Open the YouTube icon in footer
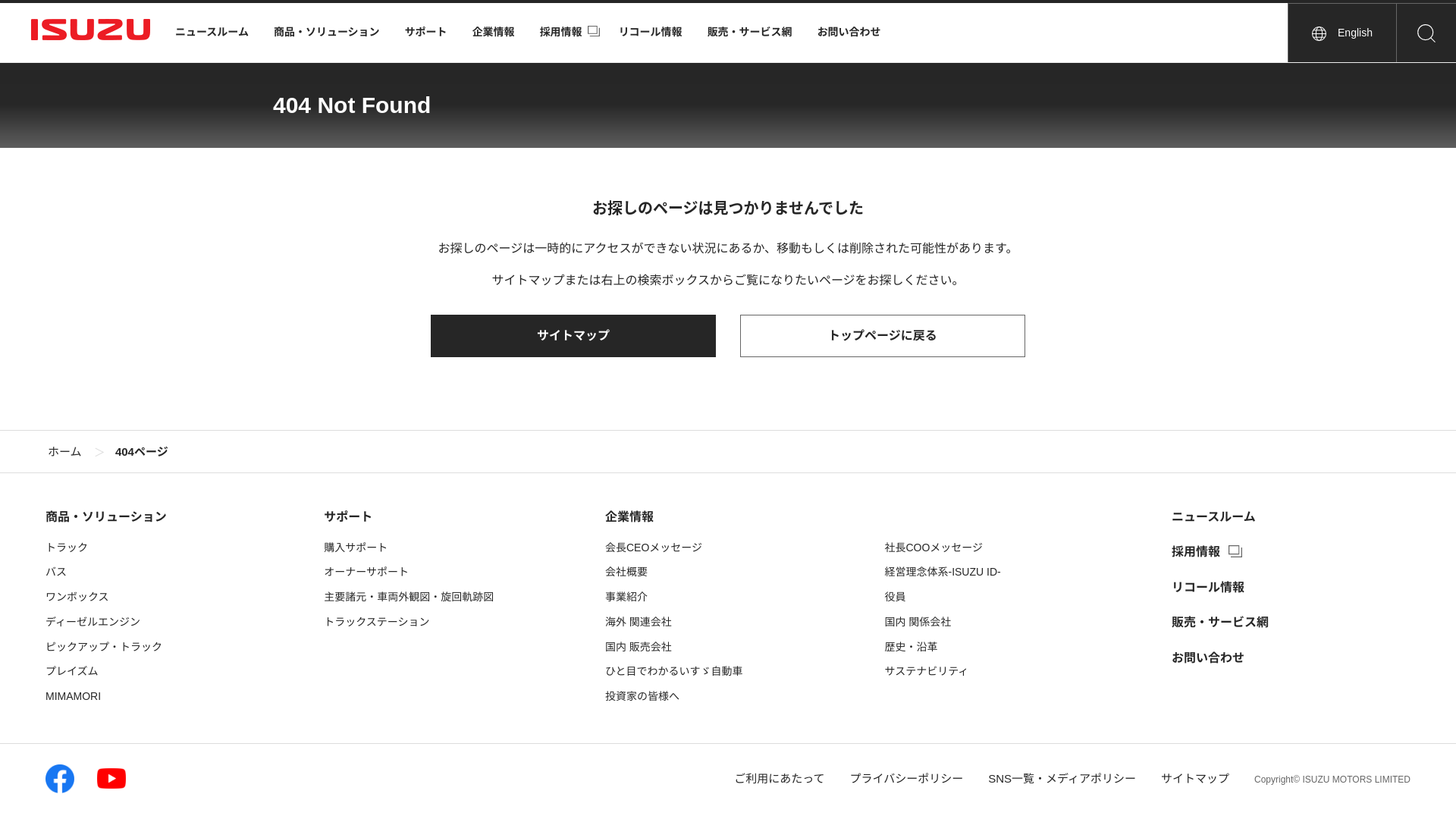The width and height of the screenshot is (1456, 819). point(111,779)
